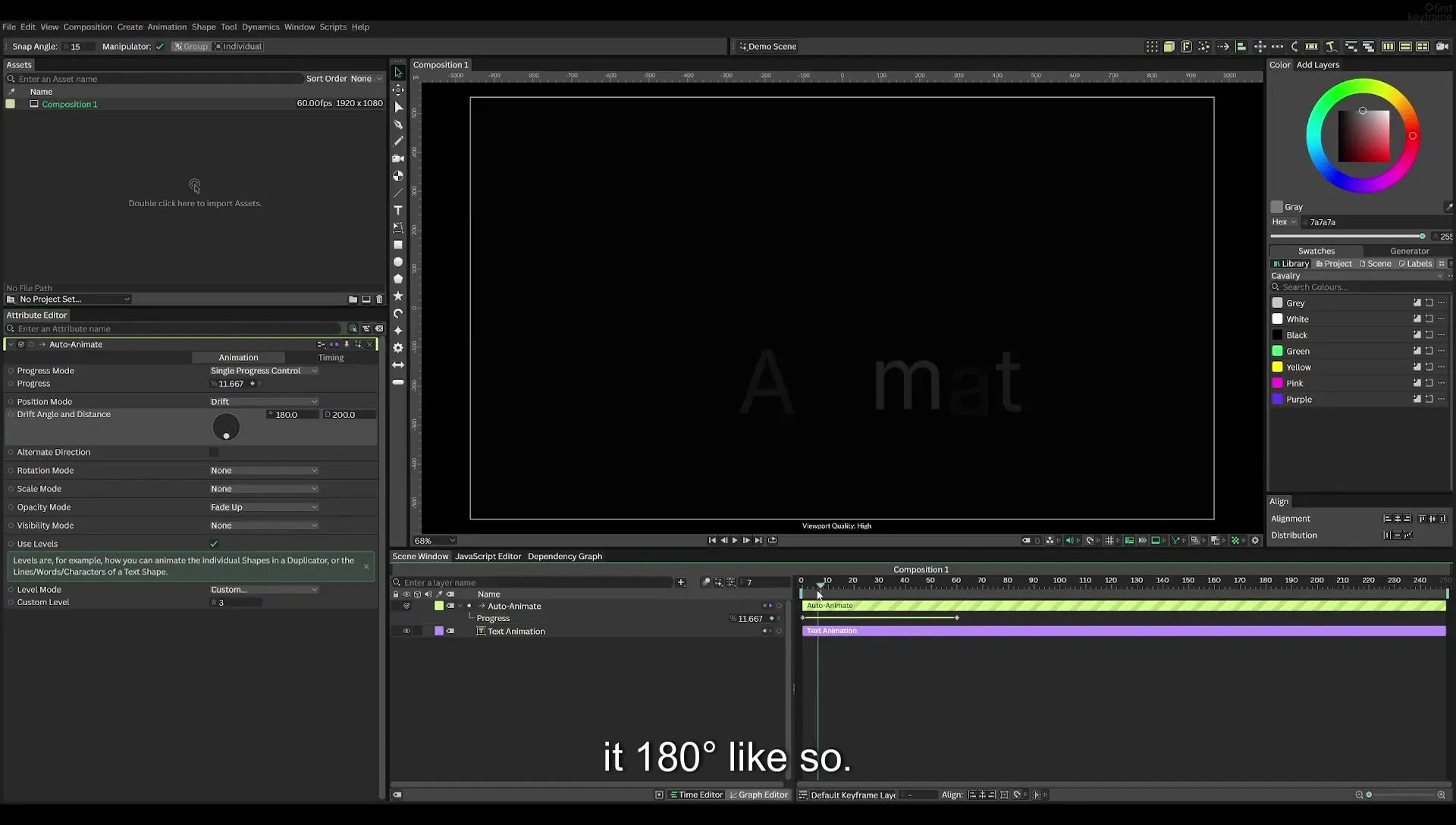Toggle the Use Levels checkbox
The image size is (1456, 825).
point(214,544)
